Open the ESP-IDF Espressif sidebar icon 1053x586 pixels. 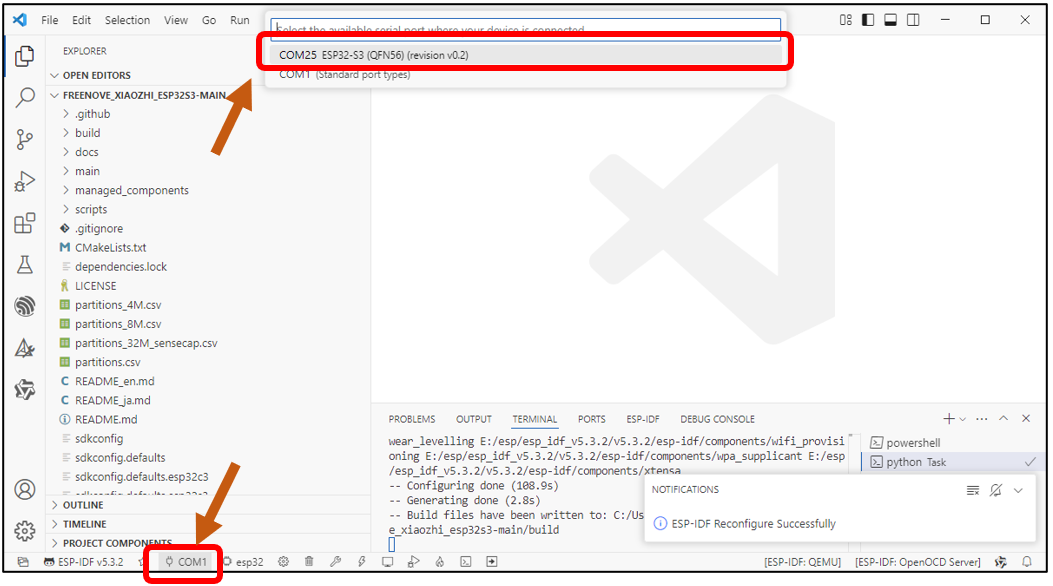25,306
